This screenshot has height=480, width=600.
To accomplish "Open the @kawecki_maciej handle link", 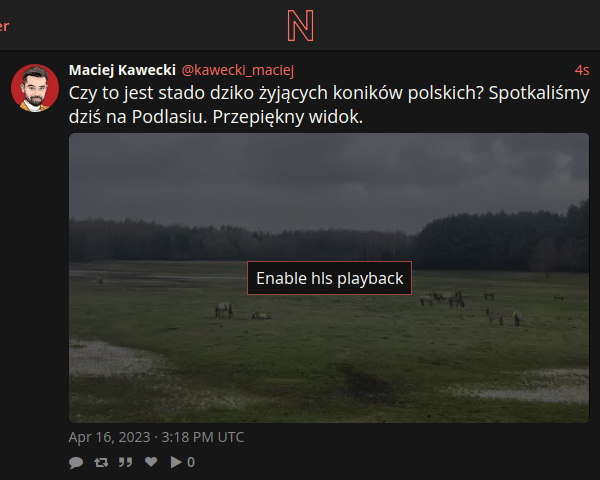I will [x=238, y=70].
